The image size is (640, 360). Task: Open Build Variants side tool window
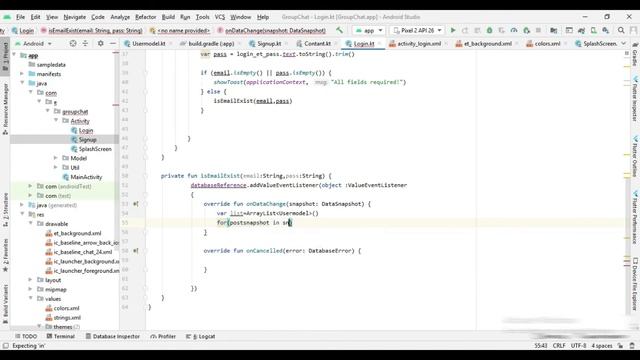[x=5, y=304]
